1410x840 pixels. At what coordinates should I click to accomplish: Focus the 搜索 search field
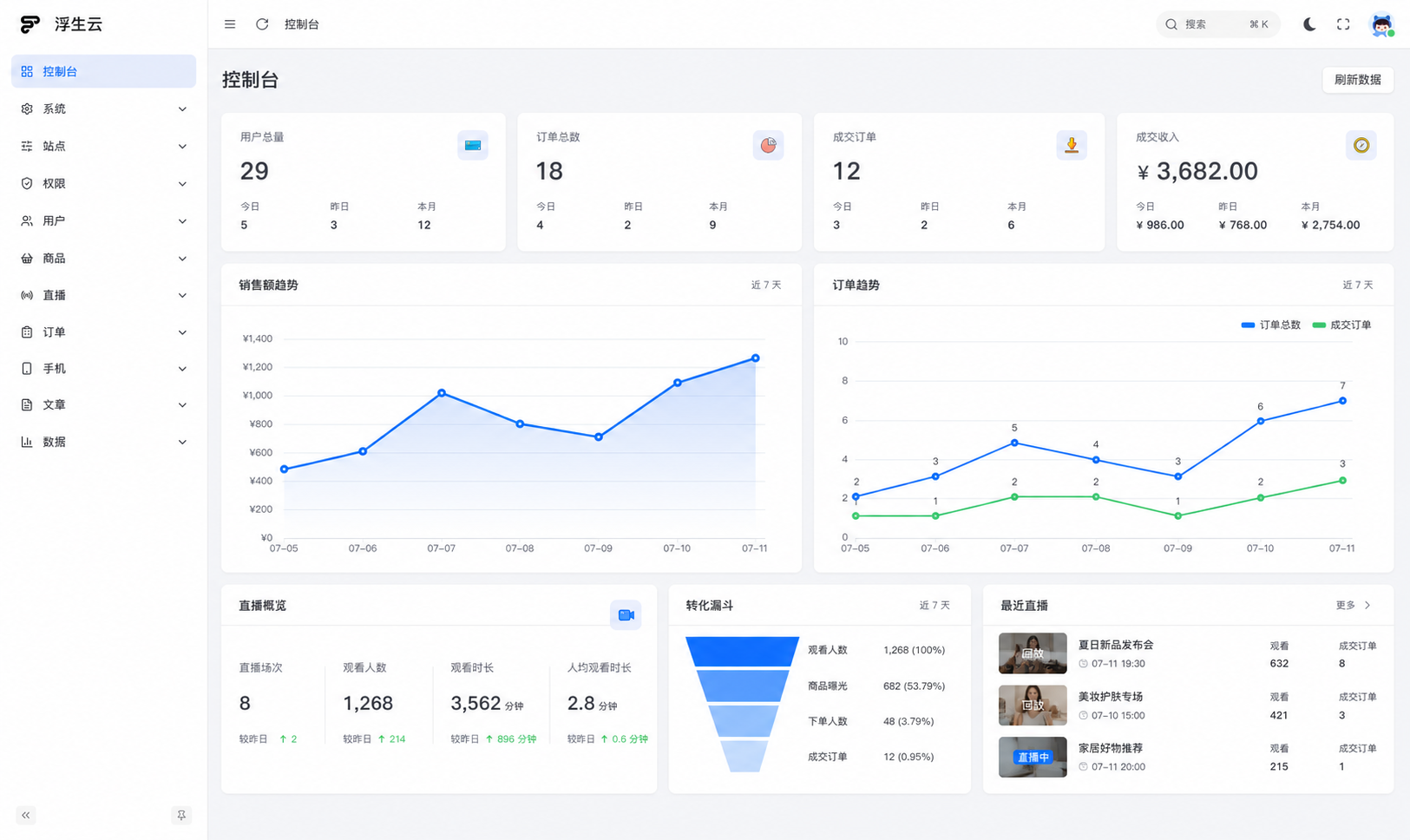coord(1218,24)
